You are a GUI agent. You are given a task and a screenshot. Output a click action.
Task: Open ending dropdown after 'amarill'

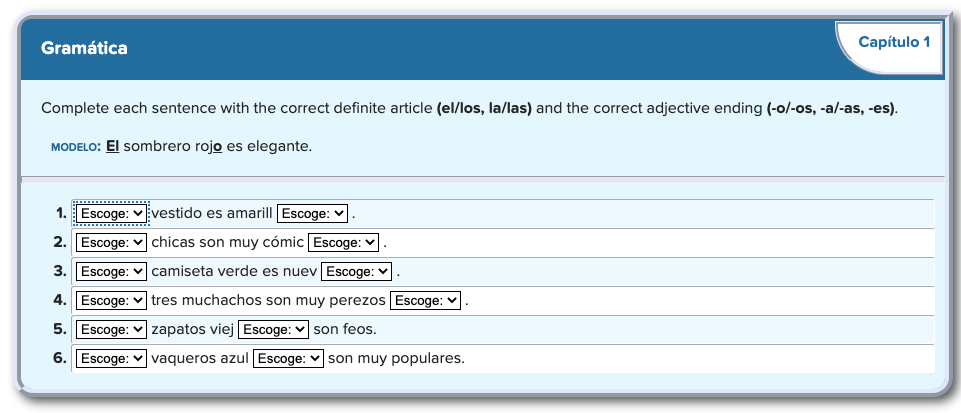point(312,213)
